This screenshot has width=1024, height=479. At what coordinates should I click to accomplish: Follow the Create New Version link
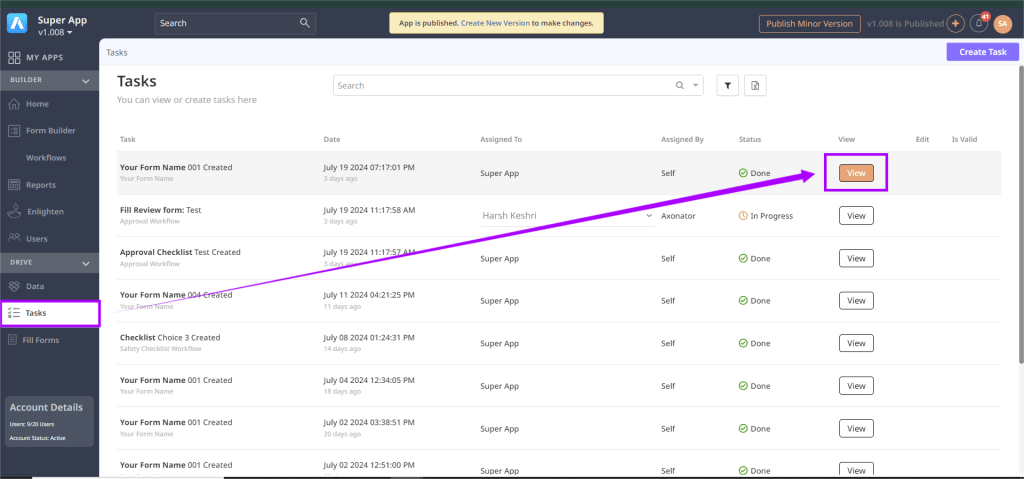(x=495, y=22)
